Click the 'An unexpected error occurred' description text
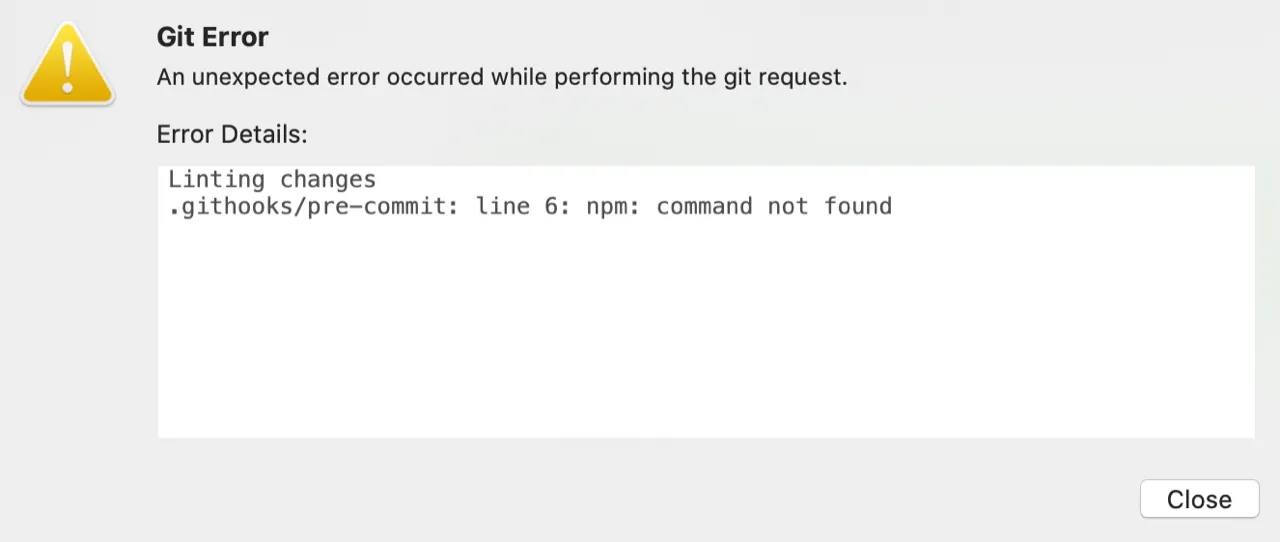 pyautogui.click(x=502, y=77)
